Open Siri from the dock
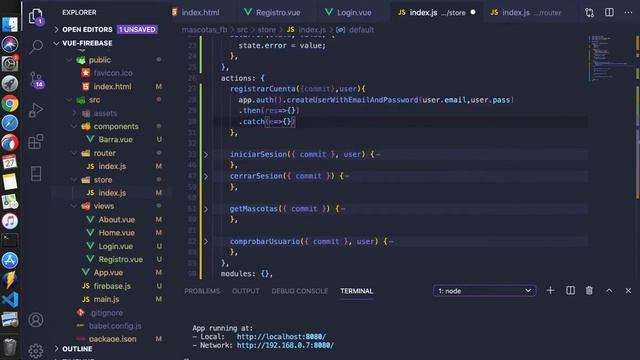Screen dimensions: 640x360 click(10, 44)
